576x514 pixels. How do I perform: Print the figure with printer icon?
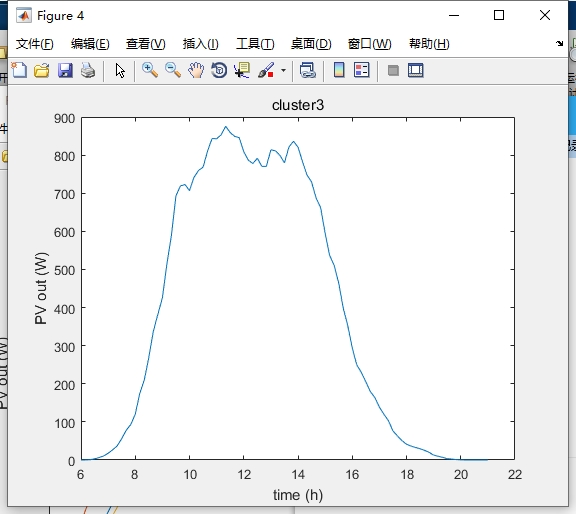(88, 70)
